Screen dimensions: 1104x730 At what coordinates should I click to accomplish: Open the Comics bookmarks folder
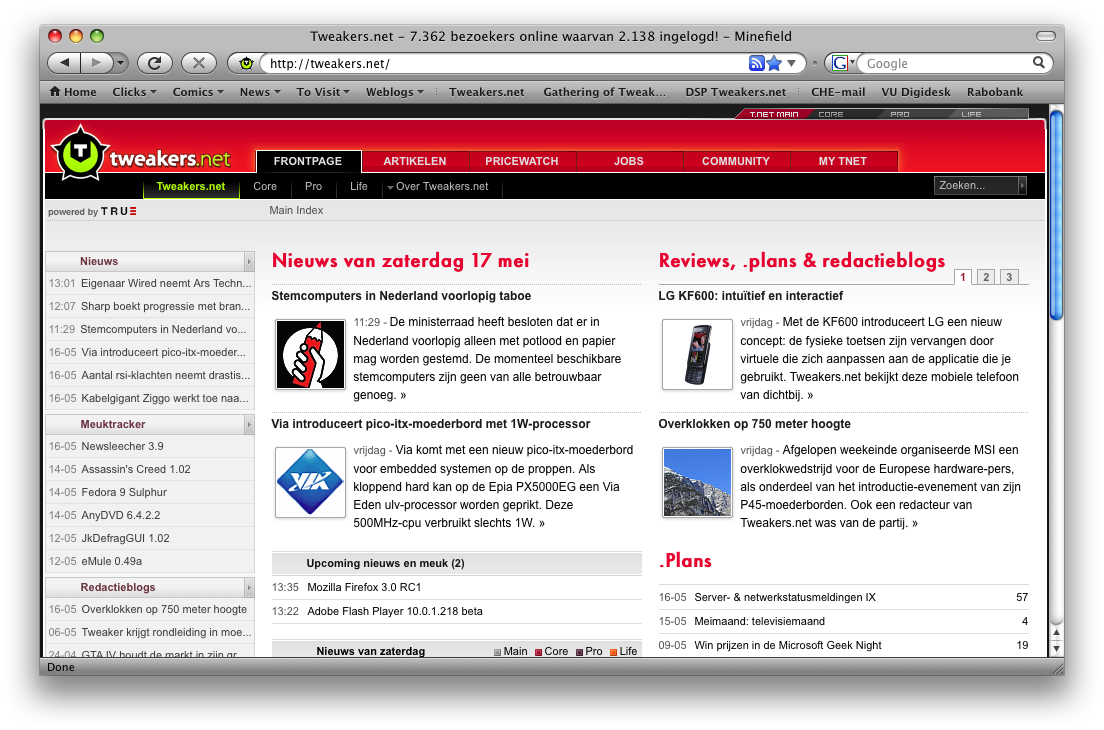(x=198, y=92)
